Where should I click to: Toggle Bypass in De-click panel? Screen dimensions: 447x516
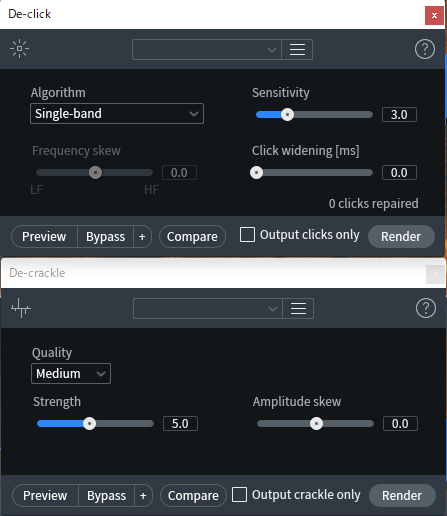[x=105, y=237]
